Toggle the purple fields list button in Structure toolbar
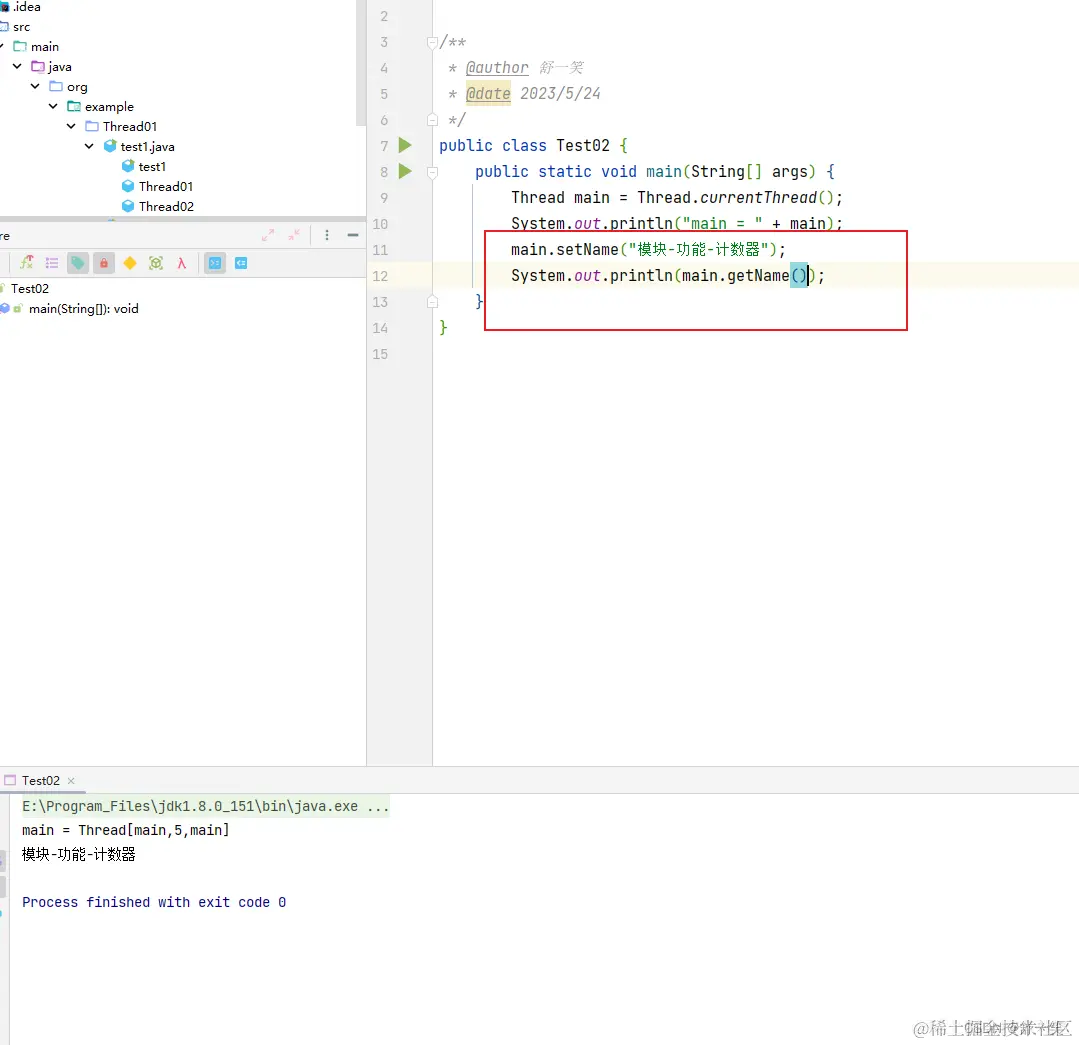This screenshot has height=1045, width=1079. tap(52, 263)
